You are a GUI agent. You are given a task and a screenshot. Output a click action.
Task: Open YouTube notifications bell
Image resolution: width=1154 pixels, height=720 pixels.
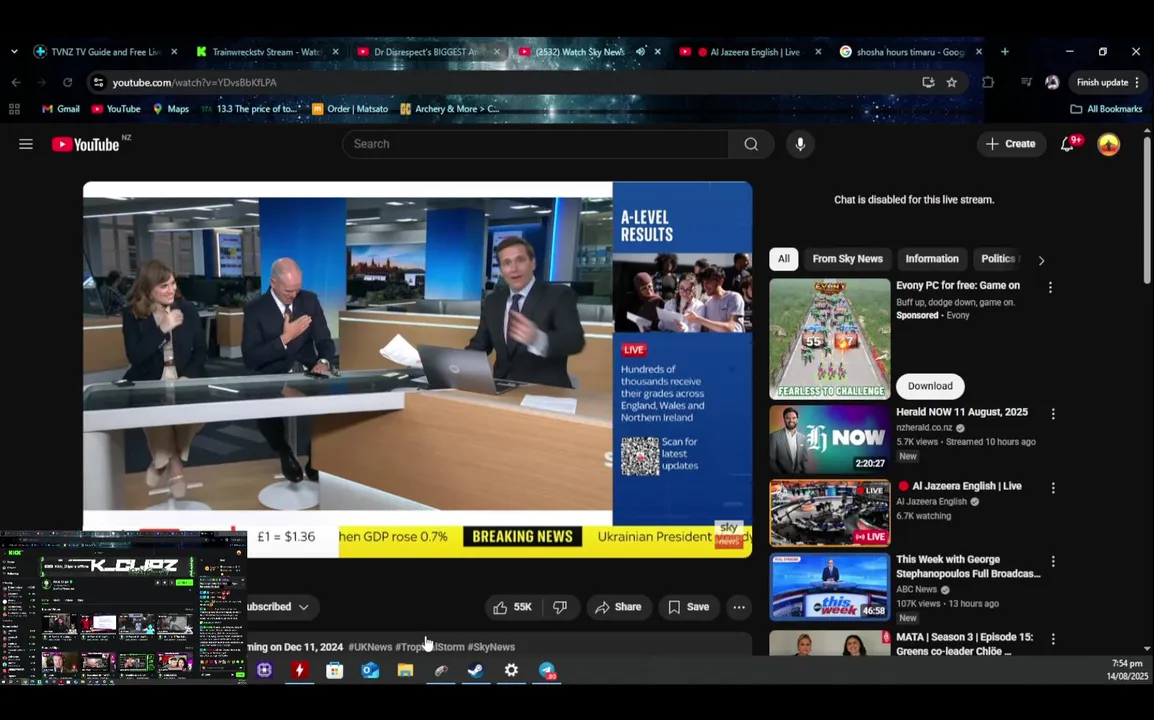(x=1067, y=144)
